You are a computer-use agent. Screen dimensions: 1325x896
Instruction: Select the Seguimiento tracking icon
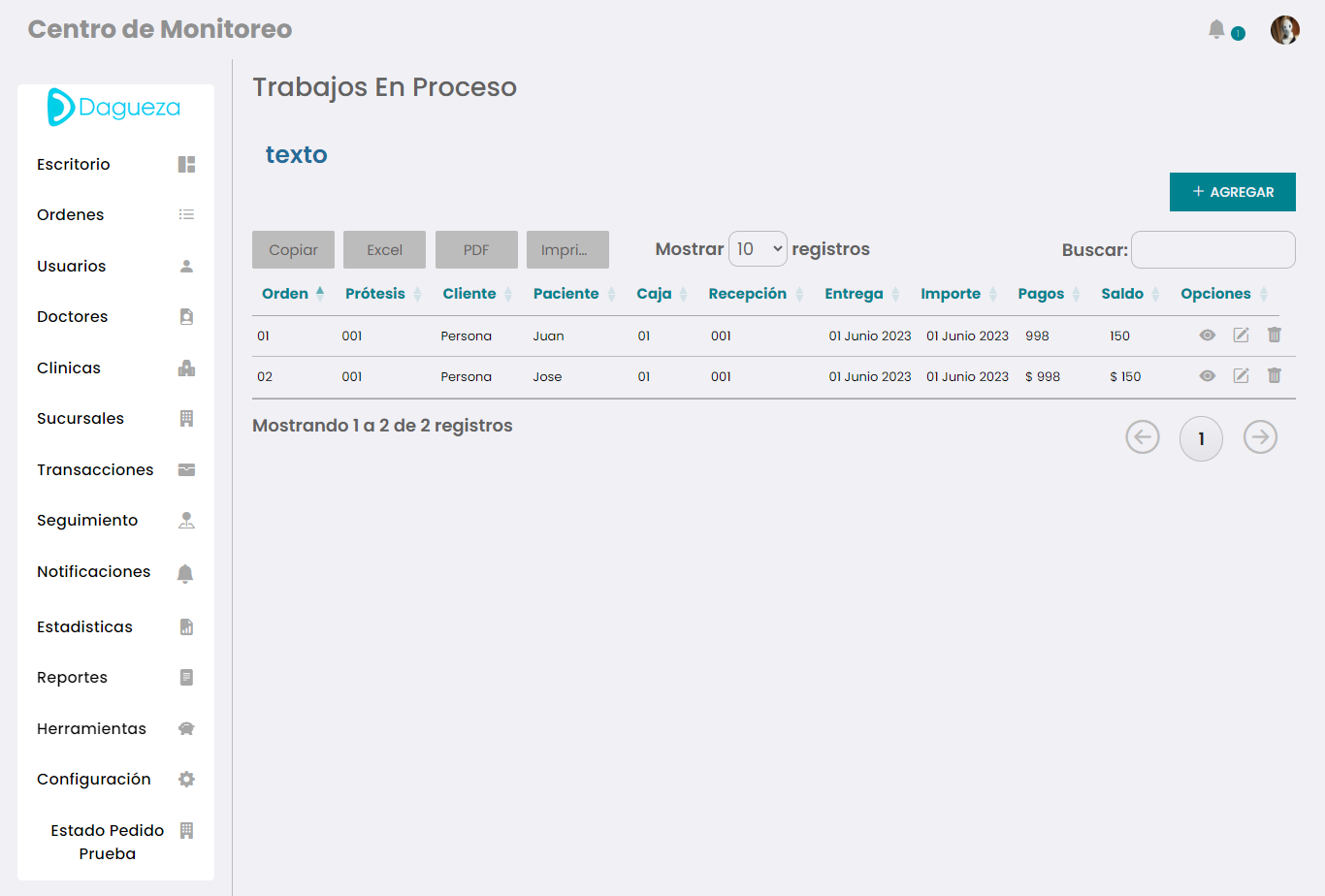pyautogui.click(x=186, y=520)
